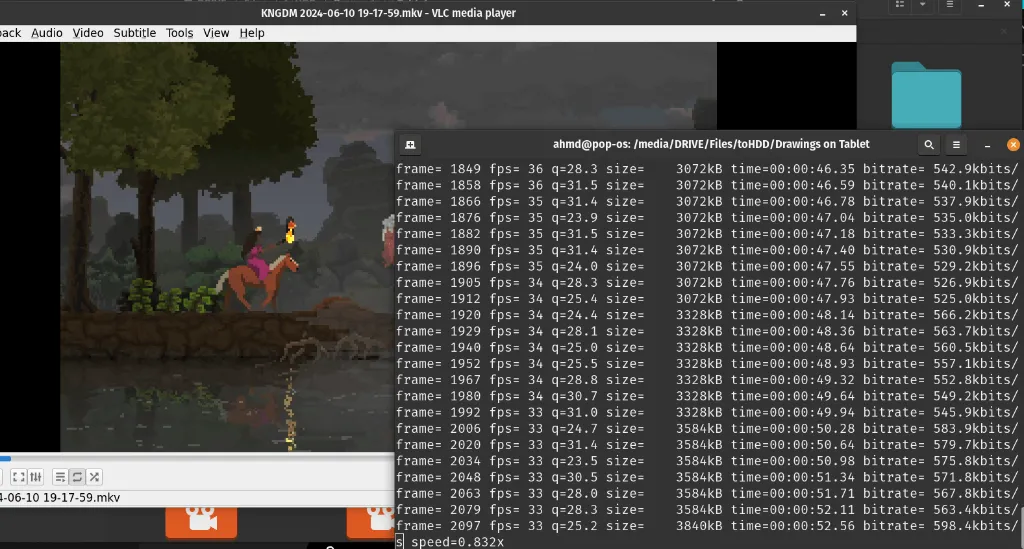The image size is (1024, 549).
Task: Click the speed=0.832x terminal line
Action: pyautogui.click(x=457, y=542)
